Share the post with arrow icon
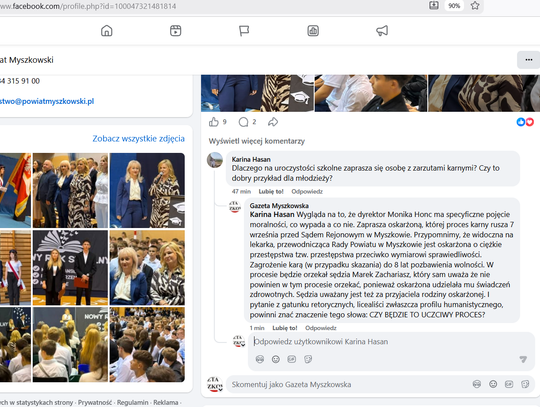This screenshot has height=407, width=540. (x=273, y=122)
